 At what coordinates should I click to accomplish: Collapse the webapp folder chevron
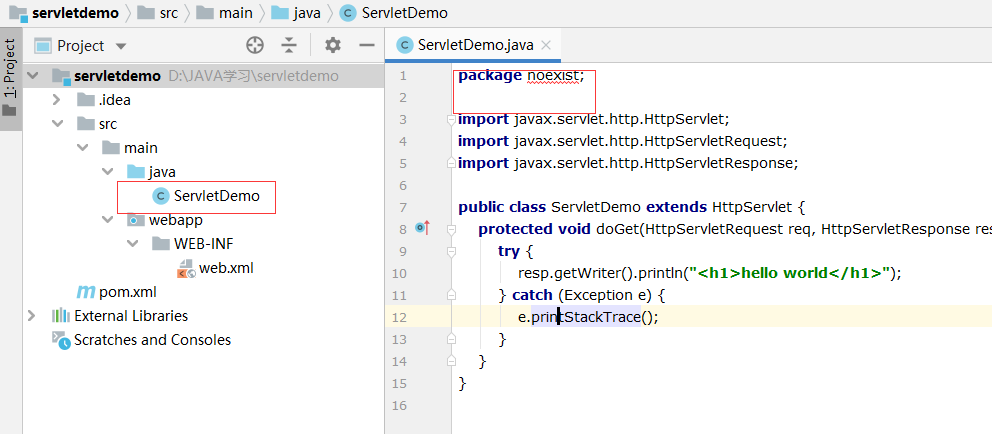tap(108, 220)
